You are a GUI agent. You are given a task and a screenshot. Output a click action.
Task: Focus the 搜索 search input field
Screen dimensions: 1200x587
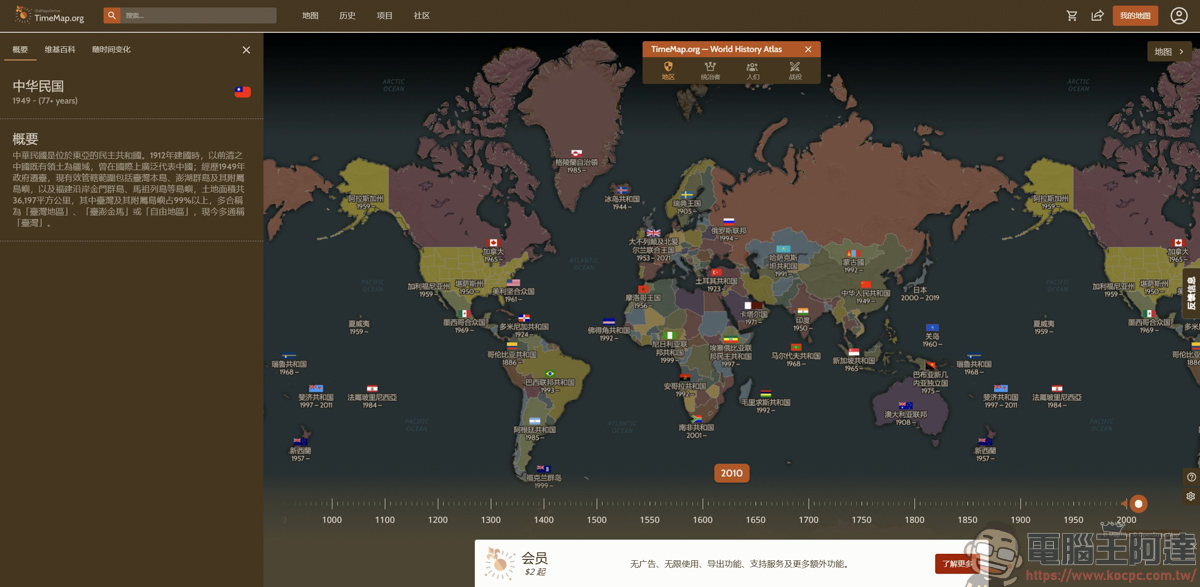pos(199,15)
